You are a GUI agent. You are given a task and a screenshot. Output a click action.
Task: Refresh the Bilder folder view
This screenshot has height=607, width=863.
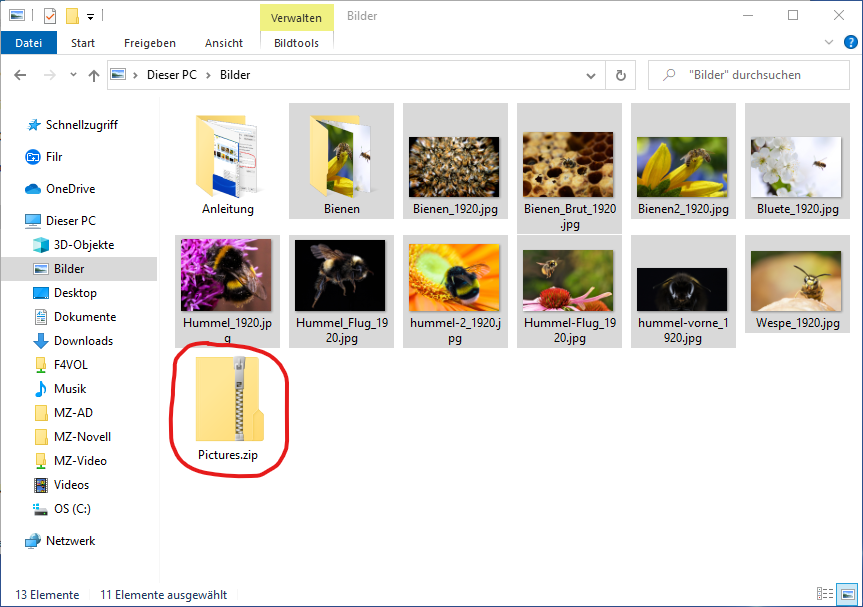[621, 75]
